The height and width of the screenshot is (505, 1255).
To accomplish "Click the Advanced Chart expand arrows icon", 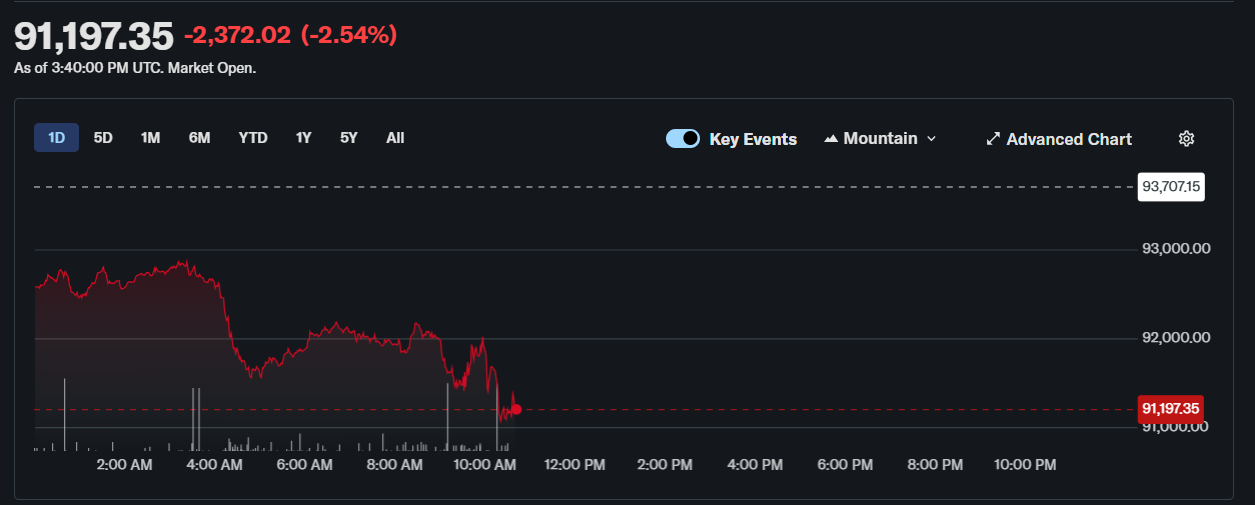I will tap(993, 139).
